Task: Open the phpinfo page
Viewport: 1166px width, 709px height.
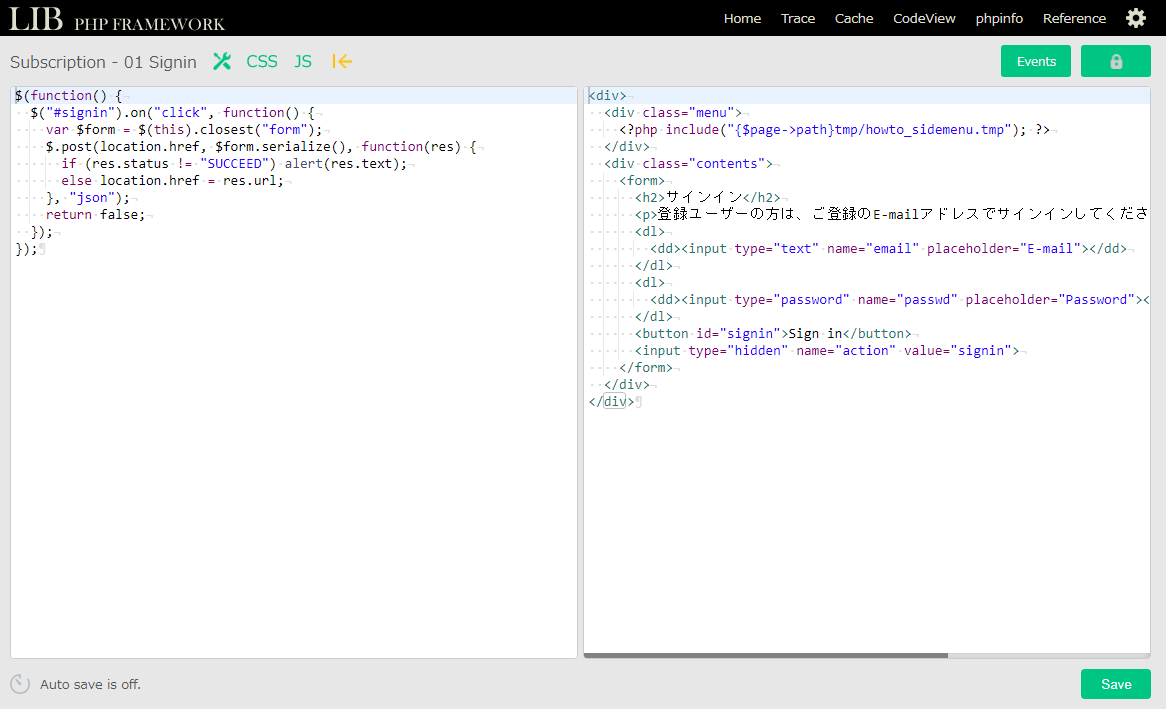Action: [x=999, y=18]
